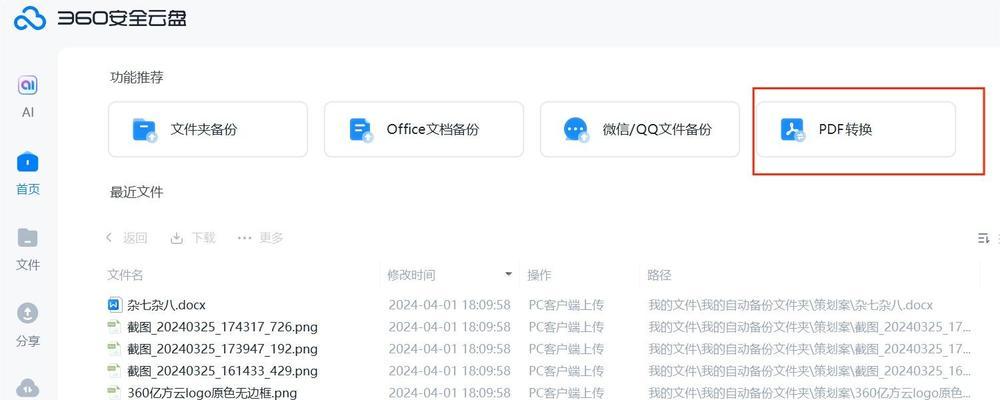Click the 修改时间 sort arrow
Image resolution: width=1000 pixels, height=400 pixels.
(508, 274)
